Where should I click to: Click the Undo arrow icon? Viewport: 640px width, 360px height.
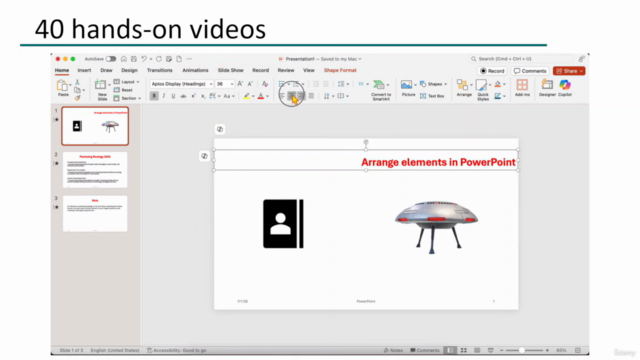(x=144, y=59)
